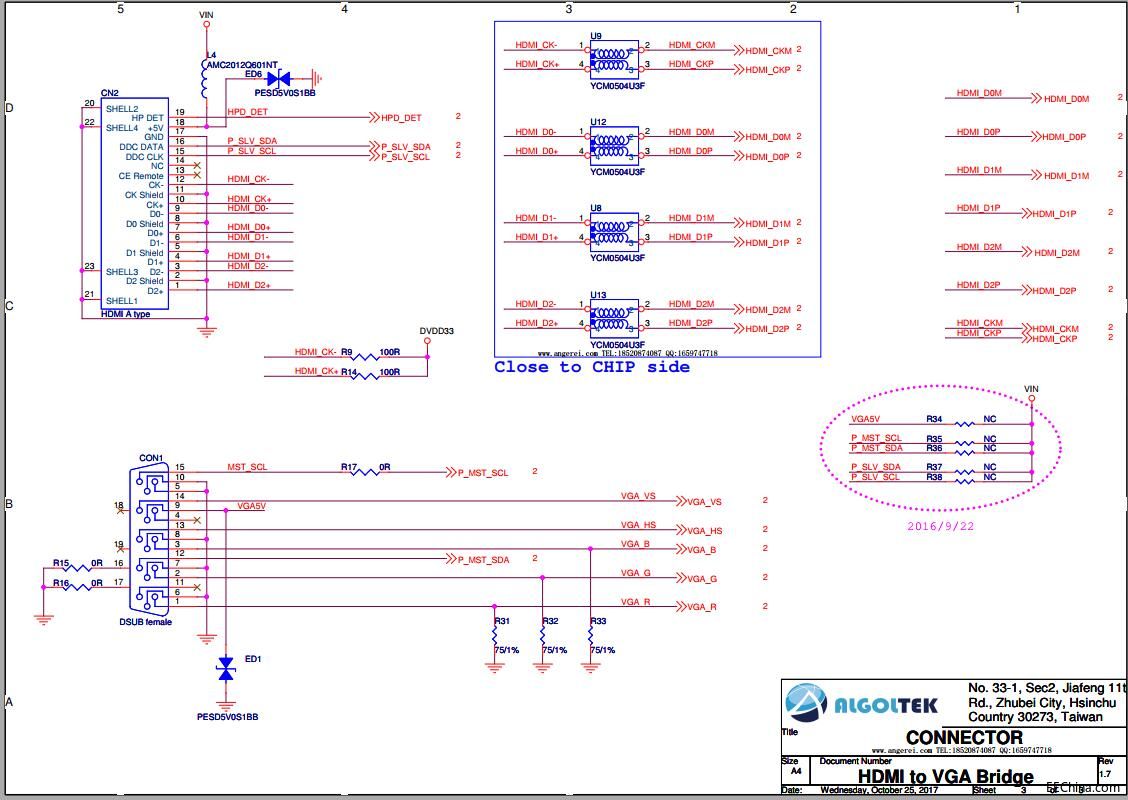
Task: Select the U12 common mode choke symbol
Action: 614,146
